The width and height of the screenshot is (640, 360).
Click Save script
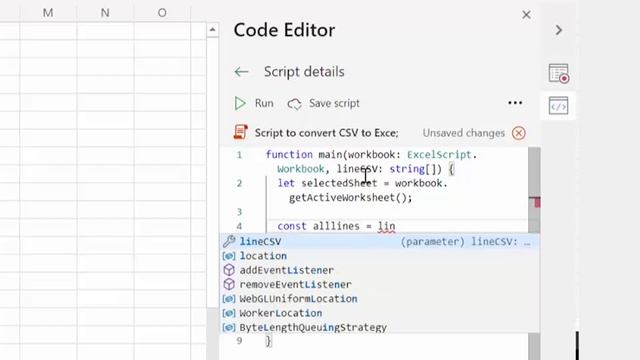click(x=324, y=103)
